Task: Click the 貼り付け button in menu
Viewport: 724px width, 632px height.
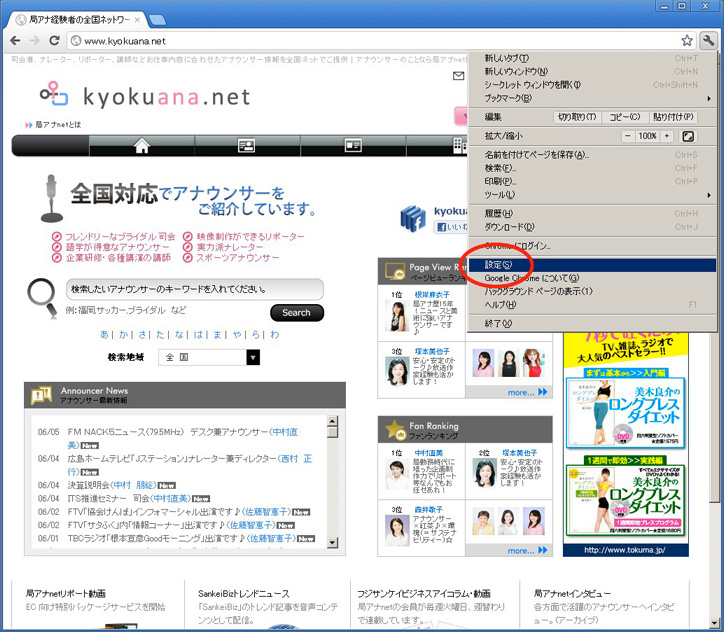Action: [673, 117]
